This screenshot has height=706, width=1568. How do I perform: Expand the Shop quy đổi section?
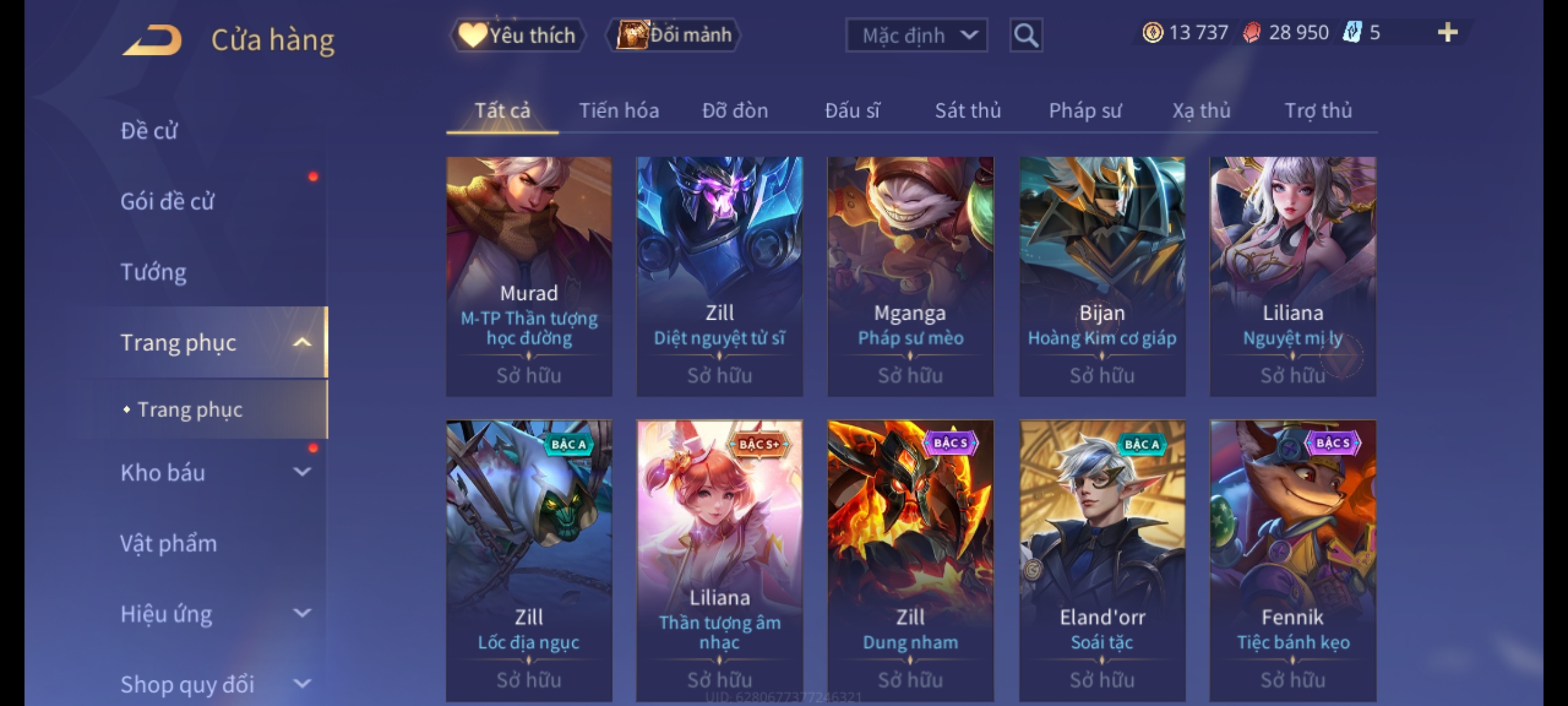click(302, 683)
